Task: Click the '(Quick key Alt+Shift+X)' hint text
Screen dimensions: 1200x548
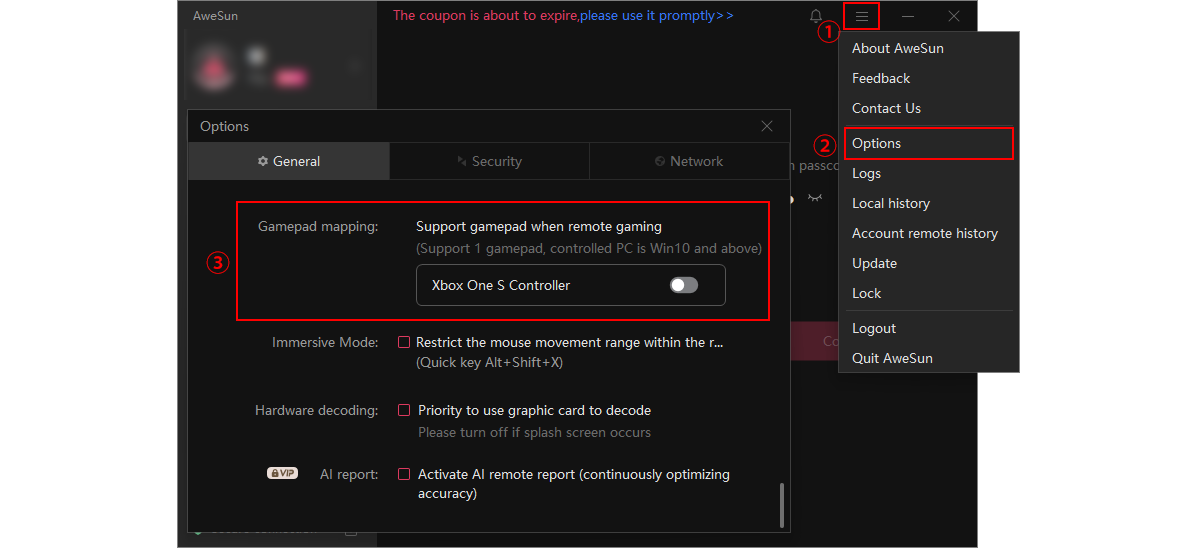Action: pyautogui.click(x=489, y=362)
